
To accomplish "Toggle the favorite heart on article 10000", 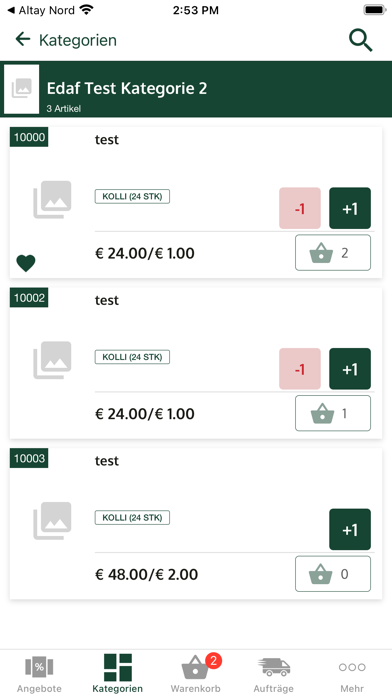I will (26, 263).
